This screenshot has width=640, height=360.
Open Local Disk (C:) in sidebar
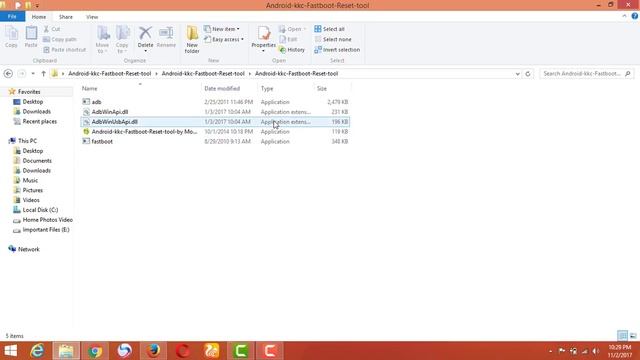[x=40, y=210]
